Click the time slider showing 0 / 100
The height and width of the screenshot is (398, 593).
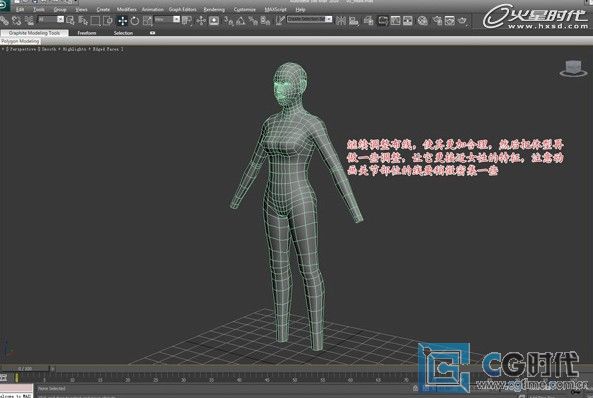25,368
